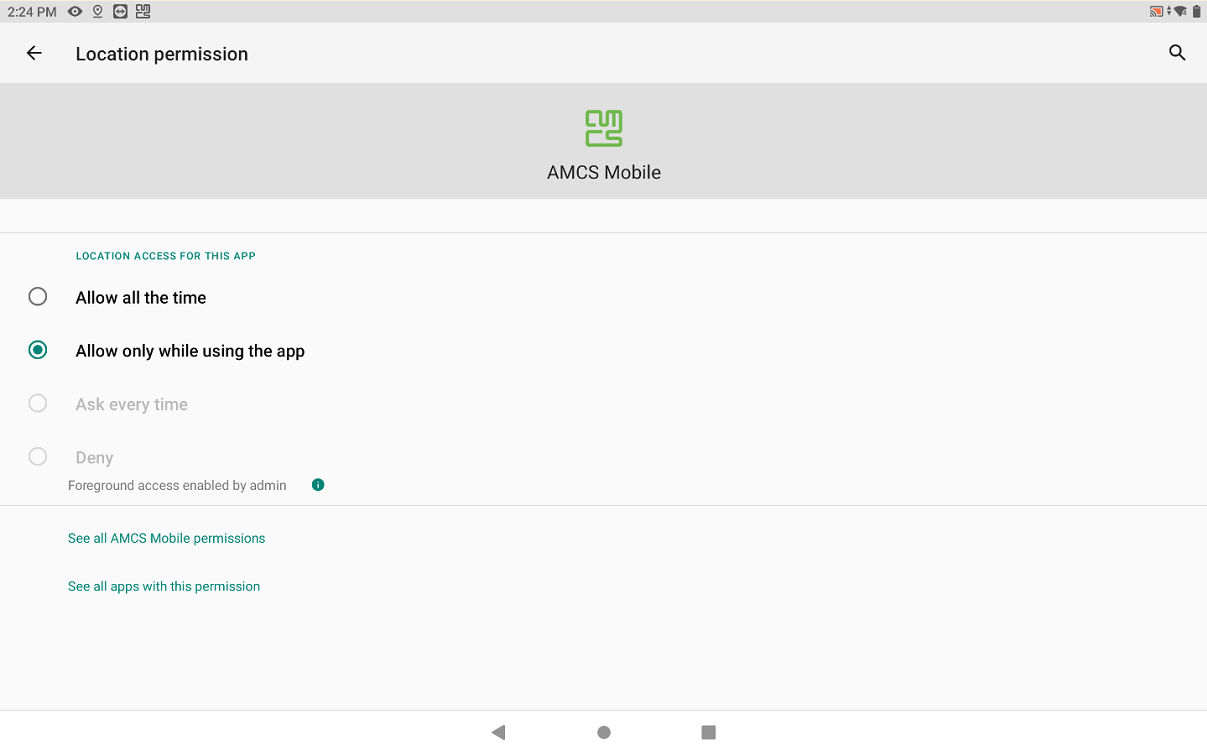
Task: Tap the AMCS Mobile app icon
Action: click(603, 128)
